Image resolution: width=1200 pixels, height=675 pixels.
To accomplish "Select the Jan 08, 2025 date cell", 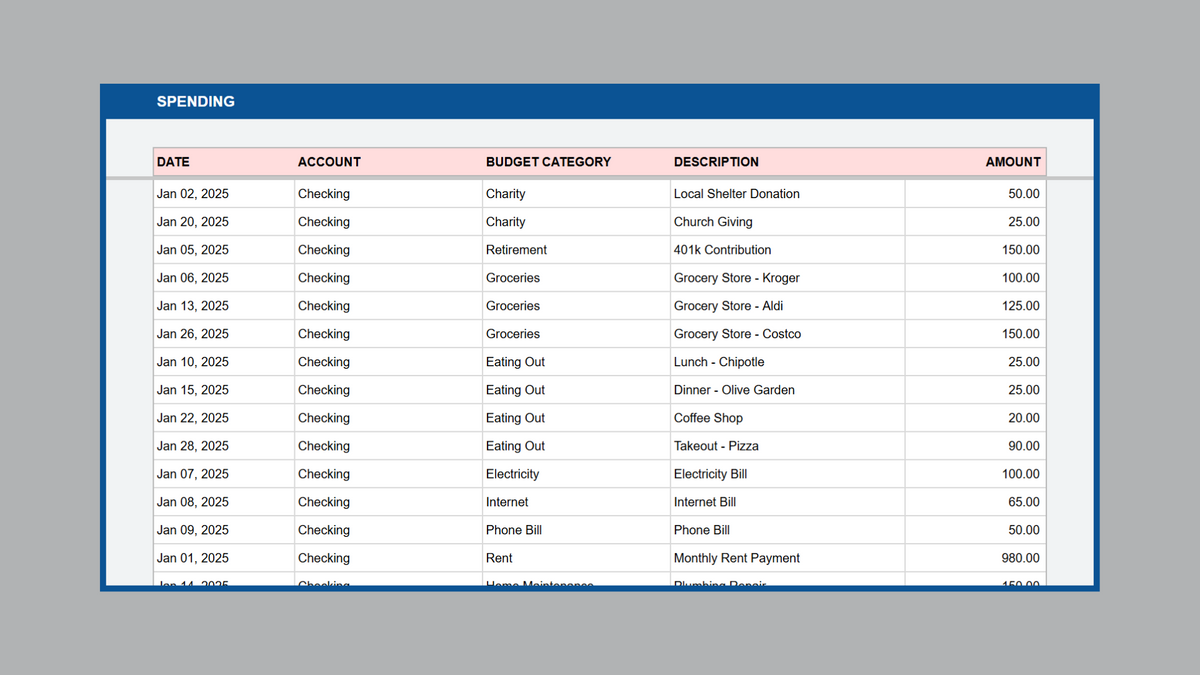I will (224, 502).
